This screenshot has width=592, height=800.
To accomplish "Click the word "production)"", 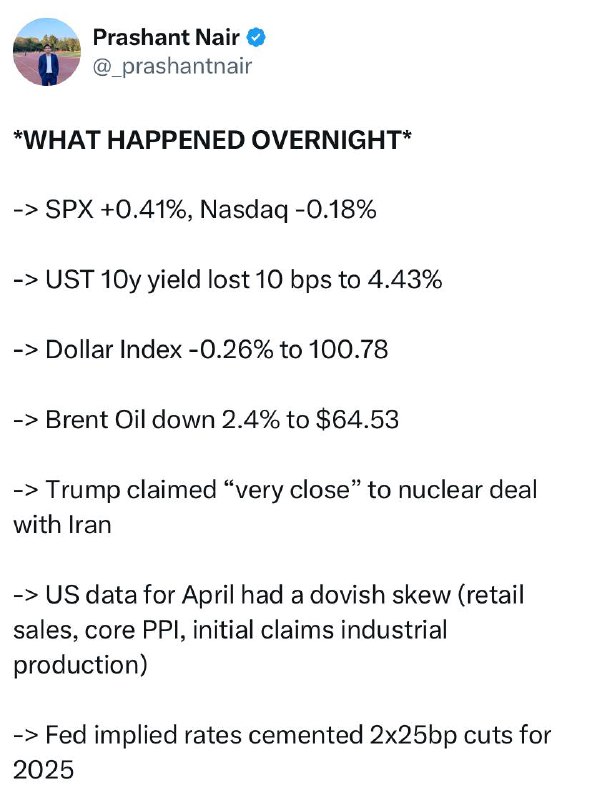I will (80, 666).
